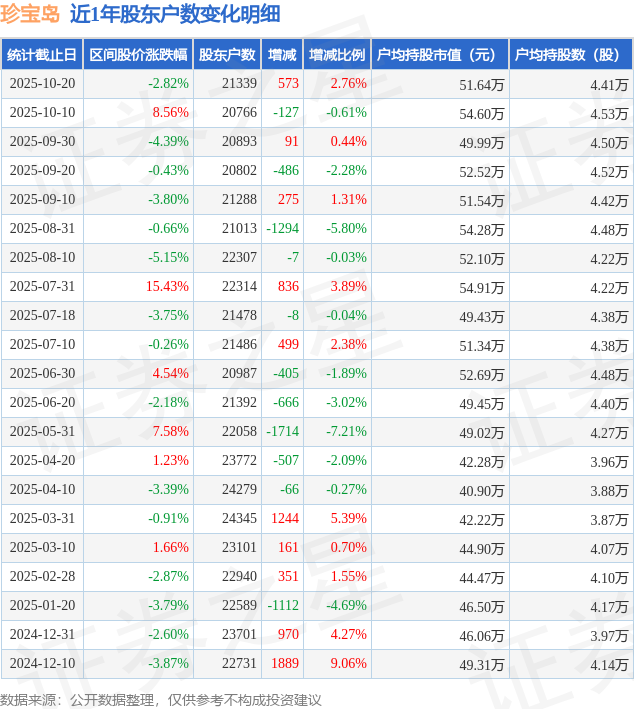Select the 增减比例 column header
The image size is (634, 709).
pyautogui.click(x=337, y=55)
